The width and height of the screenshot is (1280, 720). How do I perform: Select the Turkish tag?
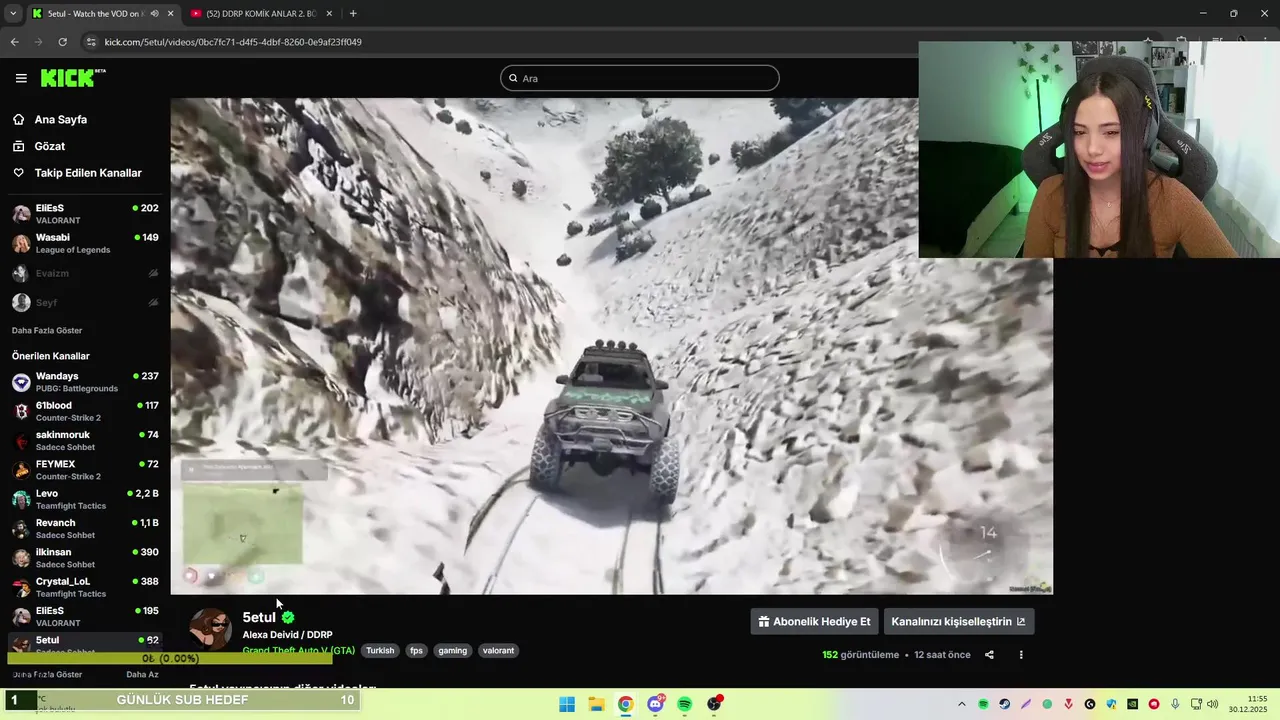[380, 650]
